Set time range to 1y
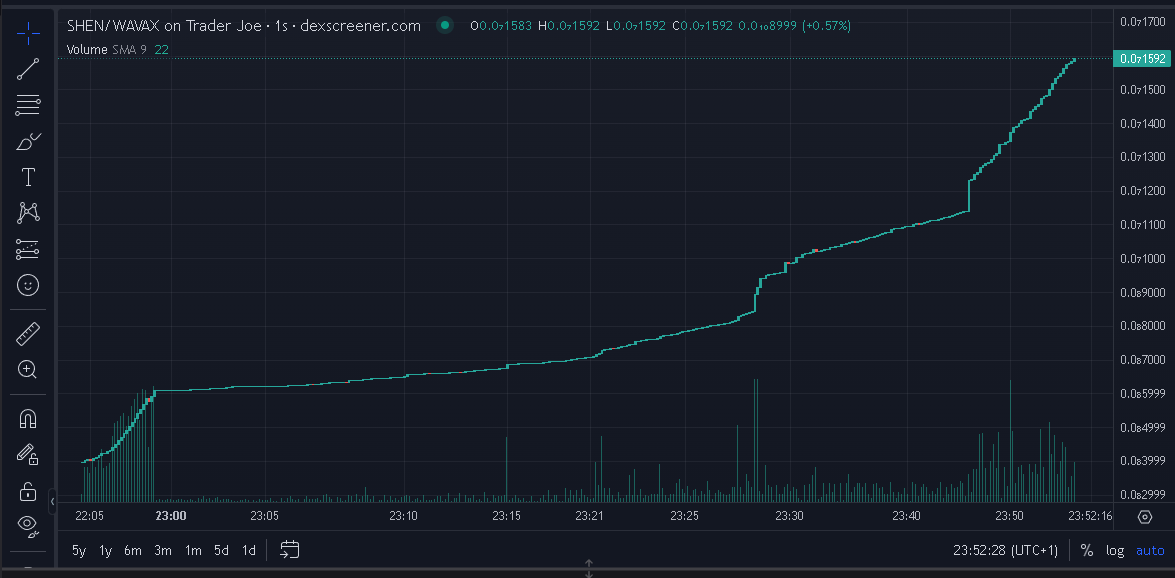Screen dimensions: 1175x578 coord(106,550)
